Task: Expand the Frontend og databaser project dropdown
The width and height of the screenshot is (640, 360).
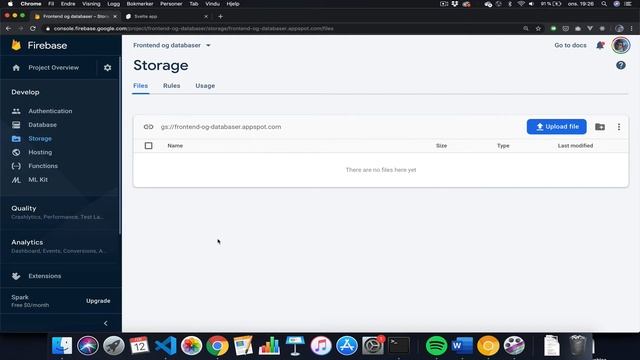Action: pos(172,45)
